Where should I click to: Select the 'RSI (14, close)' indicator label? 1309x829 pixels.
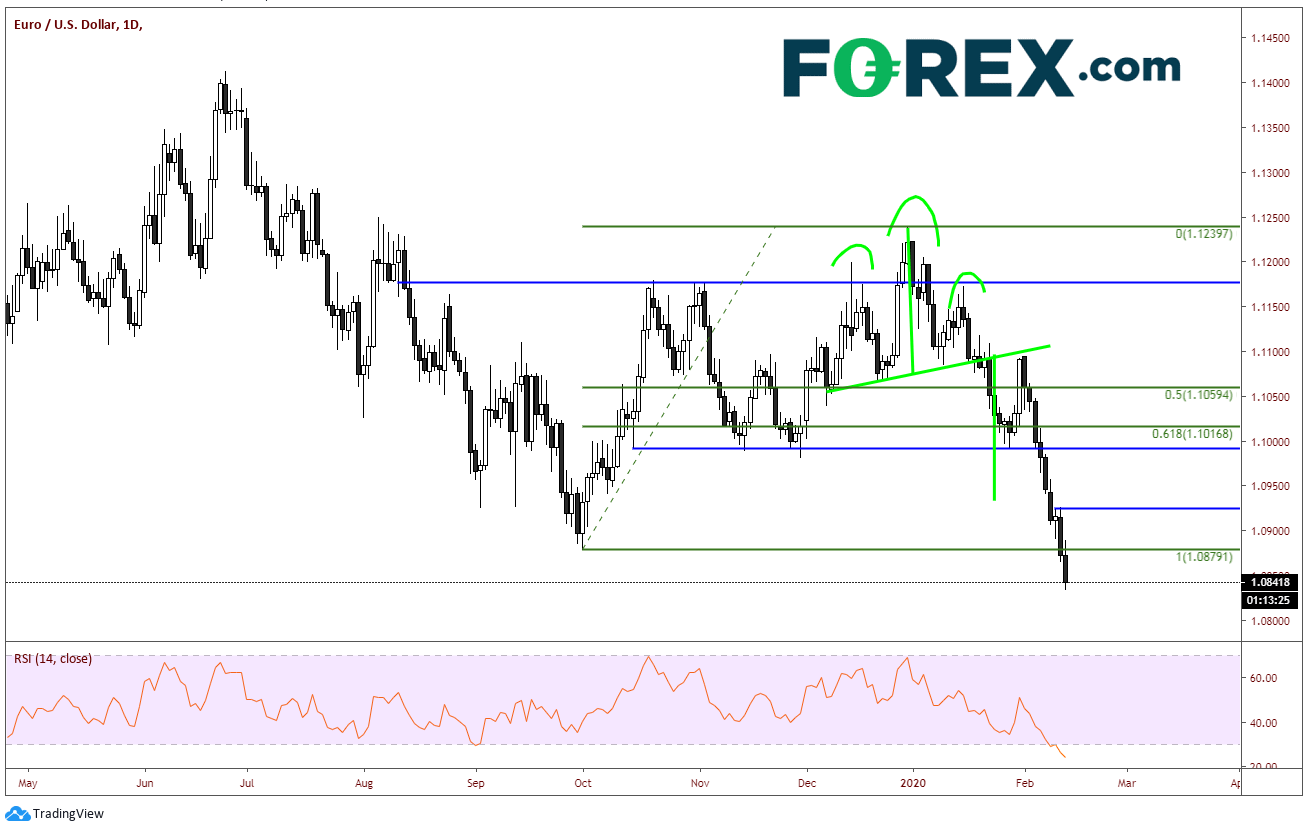(52, 658)
